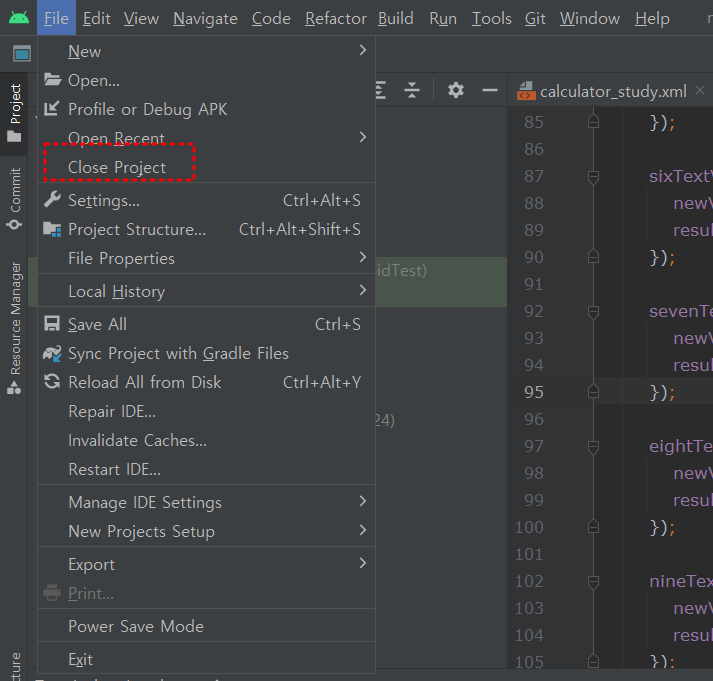Collapse the code block at line 102
The image size is (713, 681).
[593, 582]
